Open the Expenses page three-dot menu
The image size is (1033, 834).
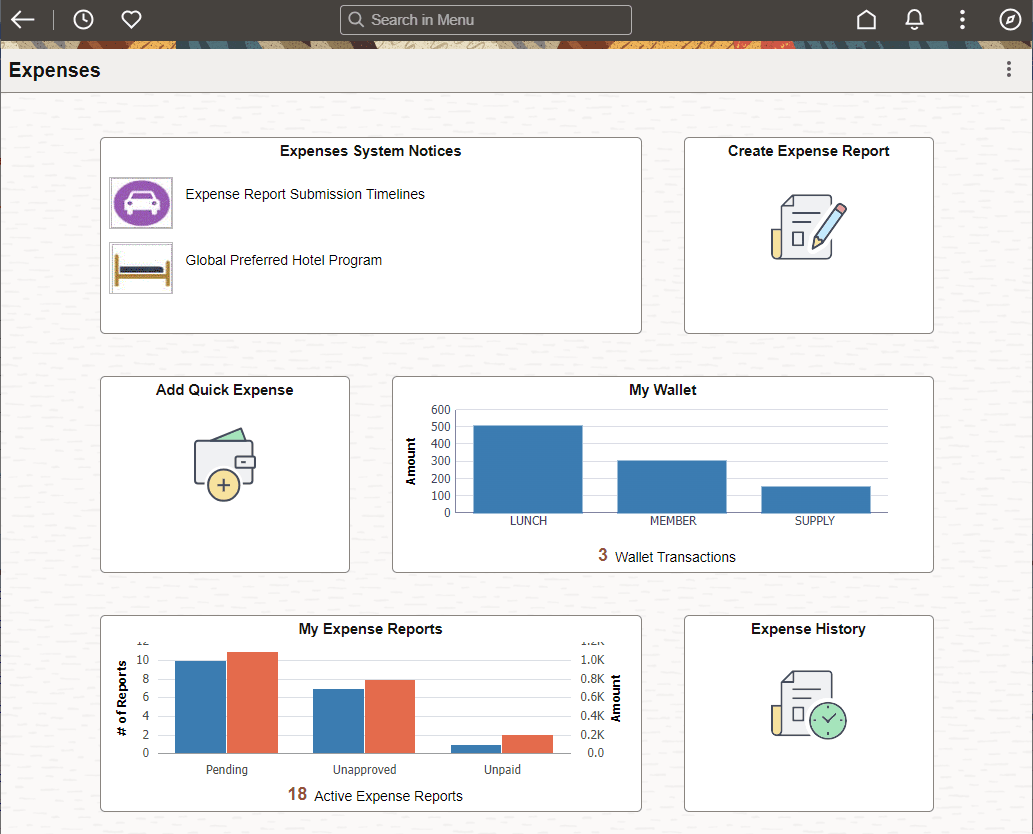point(1008,69)
